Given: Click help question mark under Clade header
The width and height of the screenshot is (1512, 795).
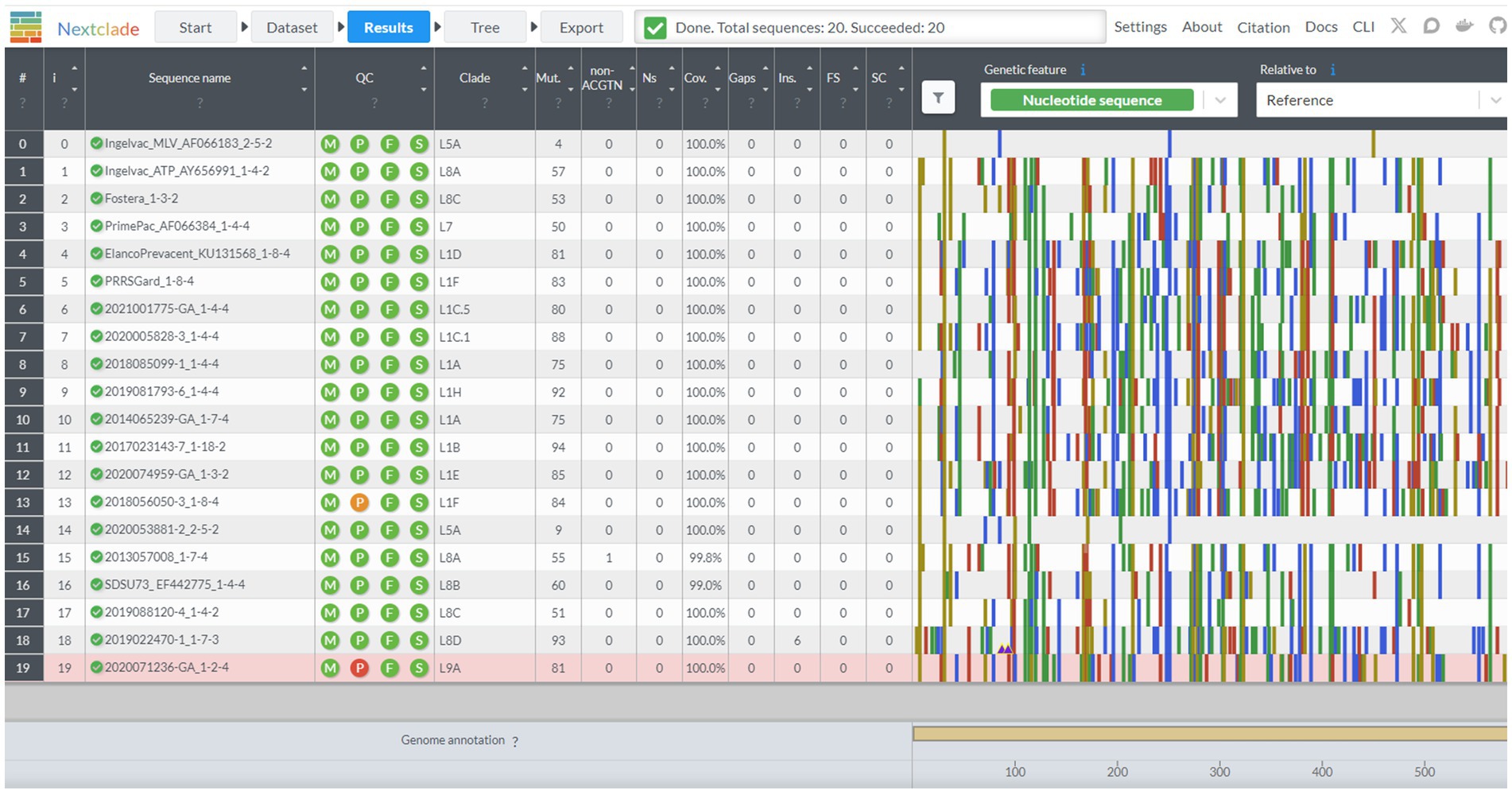Looking at the screenshot, I should point(483,103).
